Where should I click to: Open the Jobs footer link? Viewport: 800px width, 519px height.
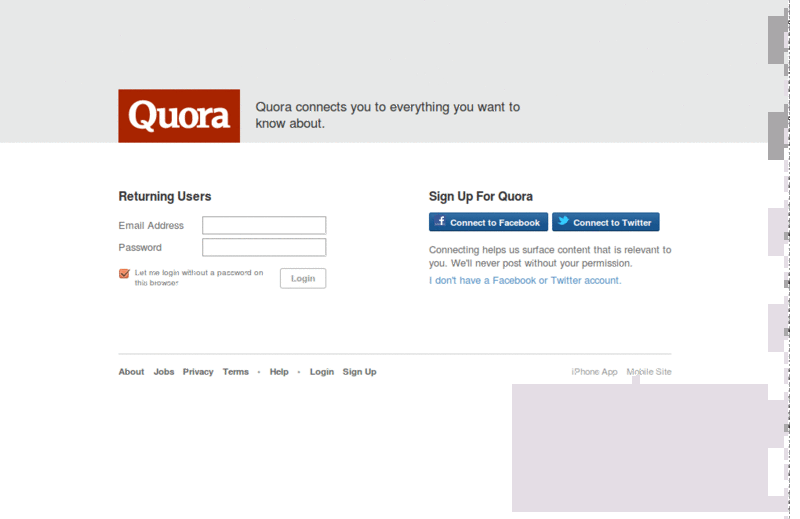point(164,372)
